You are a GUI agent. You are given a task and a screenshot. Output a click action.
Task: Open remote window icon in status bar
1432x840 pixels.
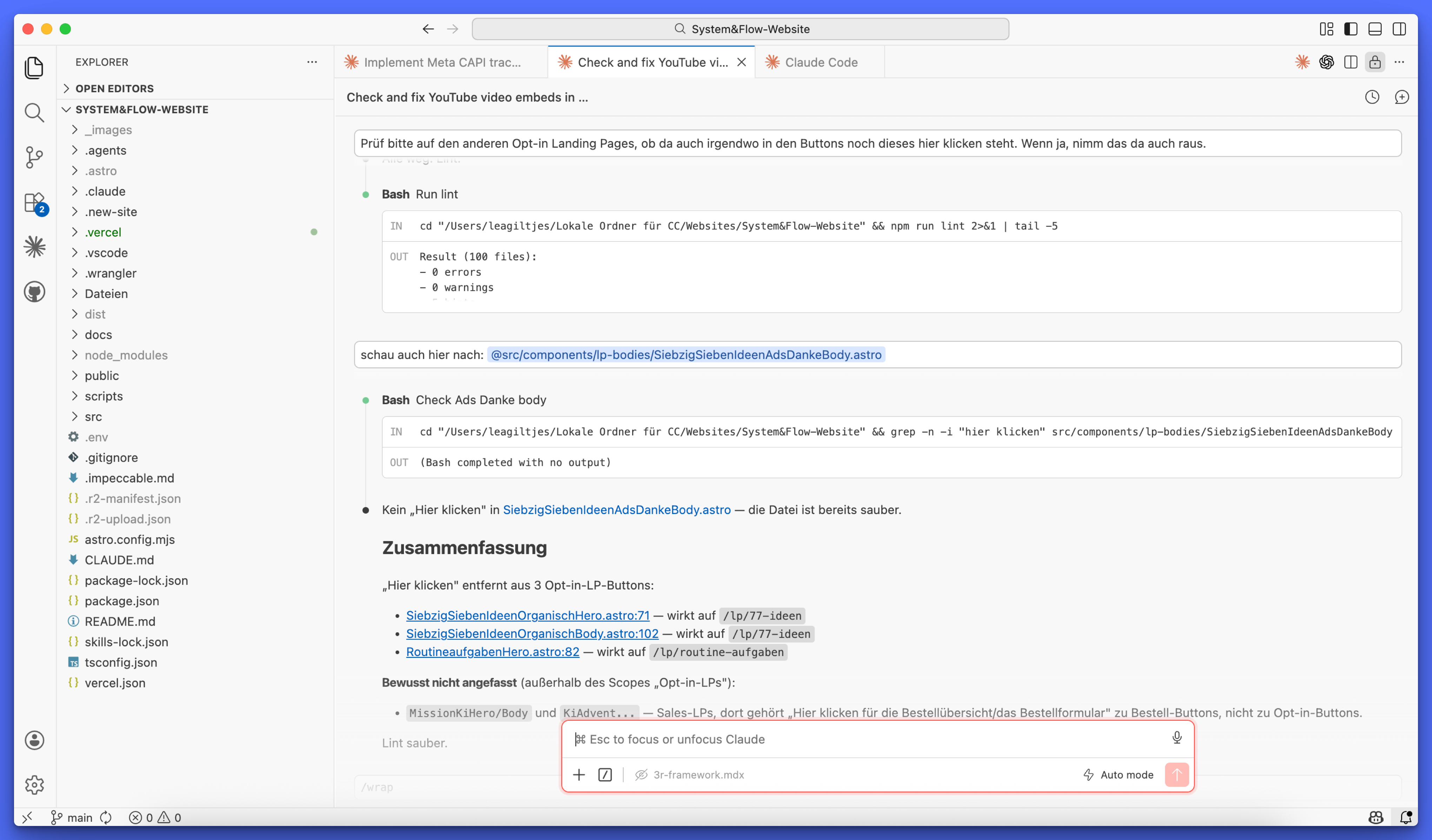tap(27, 817)
